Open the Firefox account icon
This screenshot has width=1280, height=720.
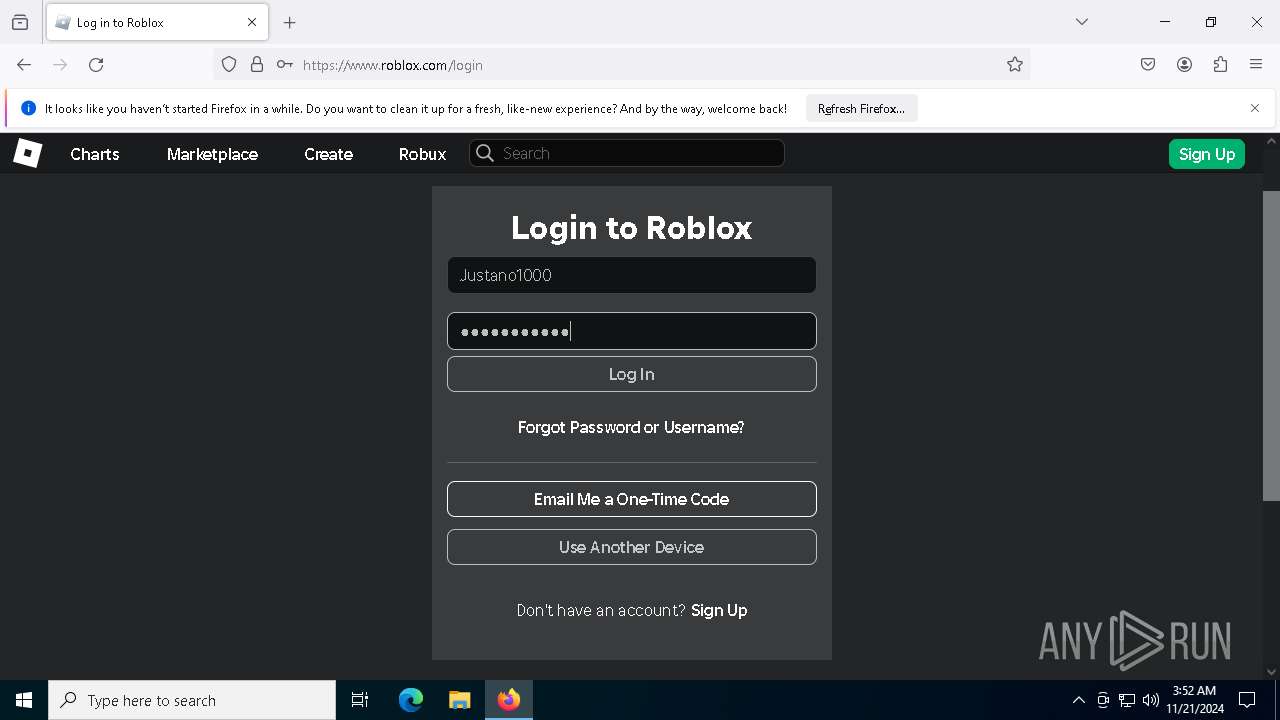tap(1184, 65)
